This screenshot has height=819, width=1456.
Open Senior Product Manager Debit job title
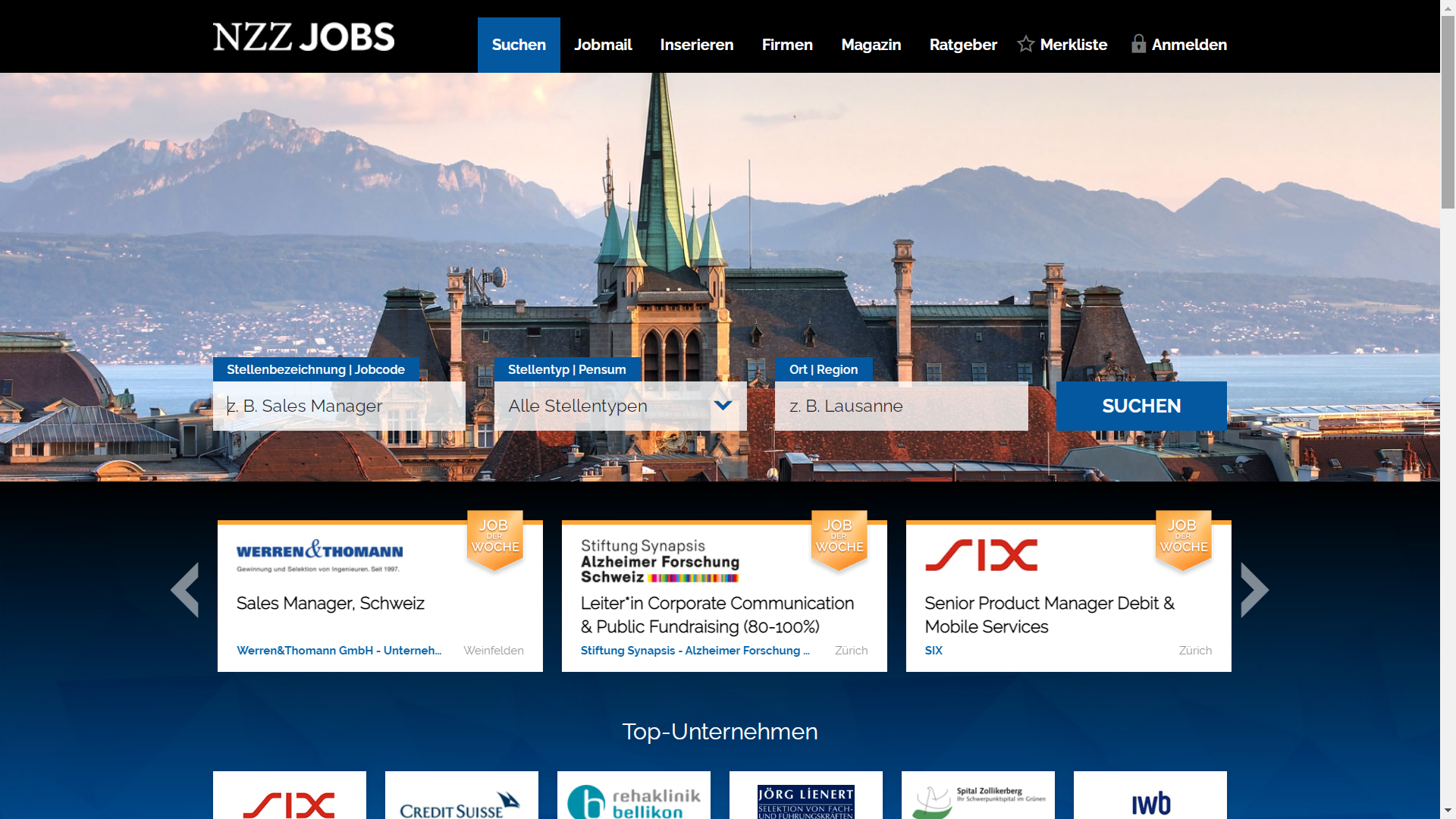point(1050,615)
